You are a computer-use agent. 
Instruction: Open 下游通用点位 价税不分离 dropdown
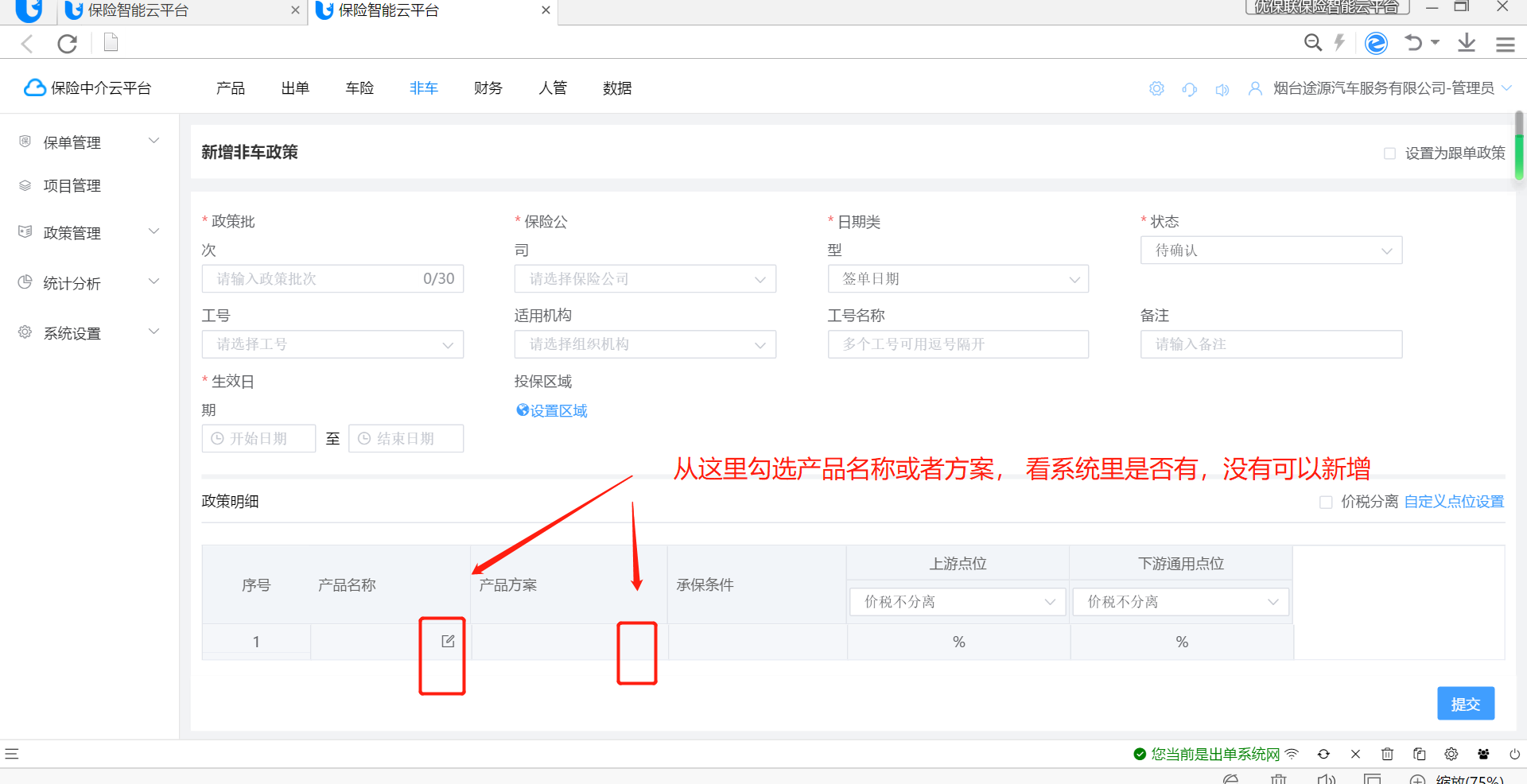tap(1181, 602)
